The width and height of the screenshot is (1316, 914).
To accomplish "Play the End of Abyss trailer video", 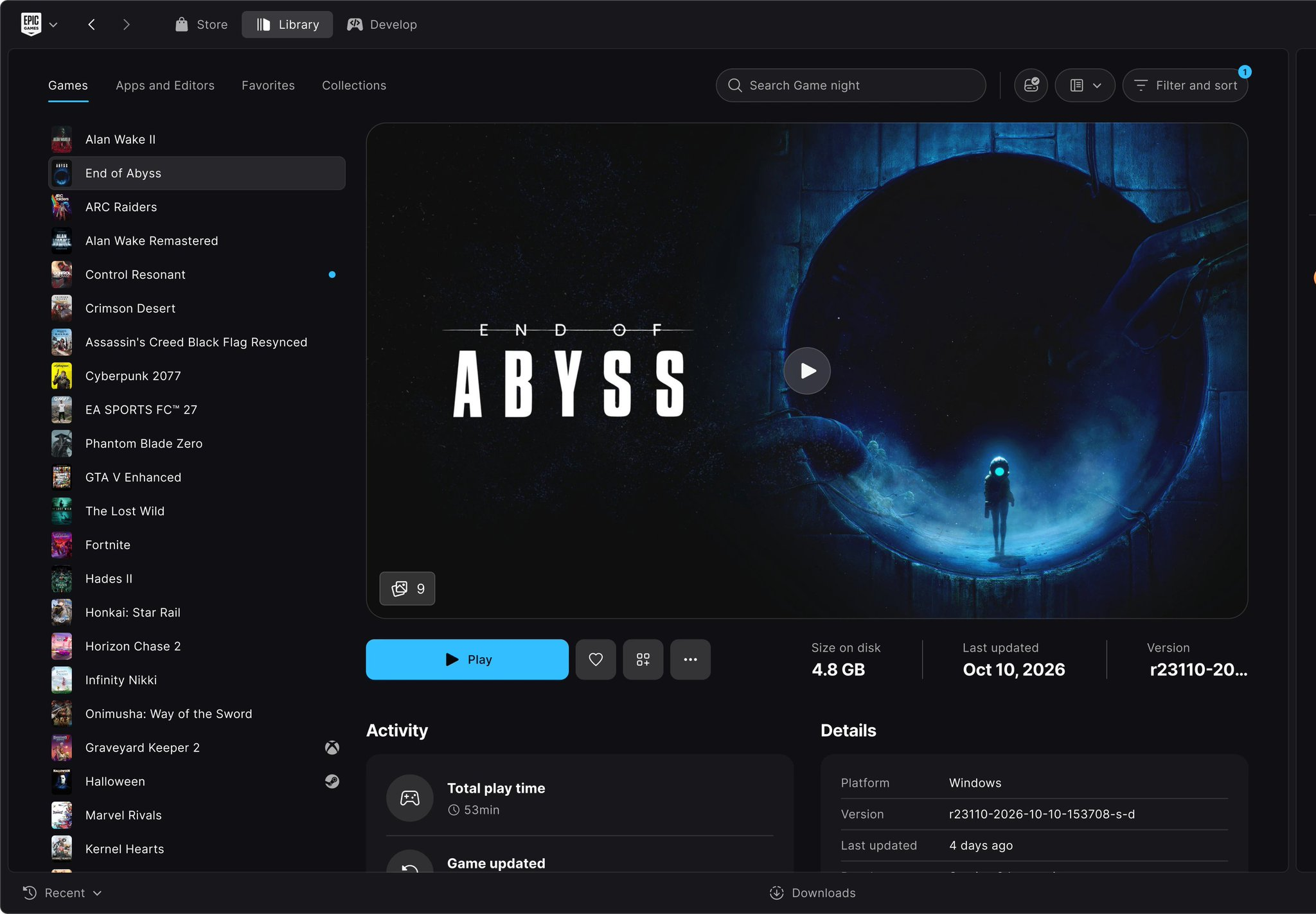I will pos(807,371).
